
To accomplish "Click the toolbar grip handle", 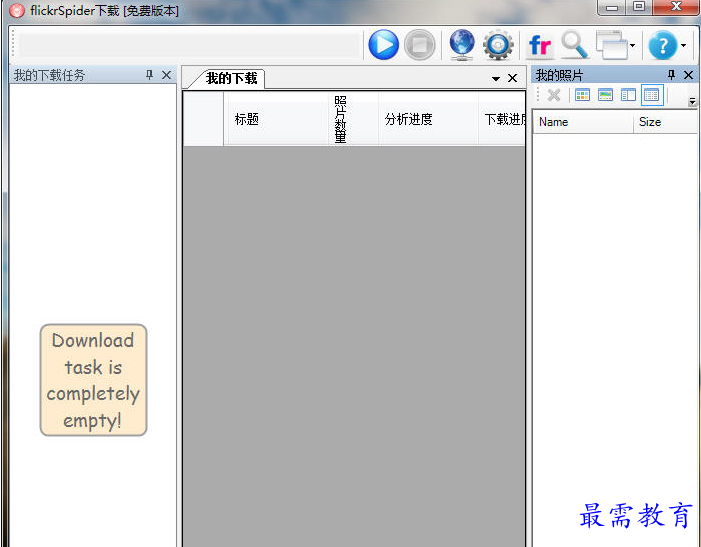I will 13,44.
